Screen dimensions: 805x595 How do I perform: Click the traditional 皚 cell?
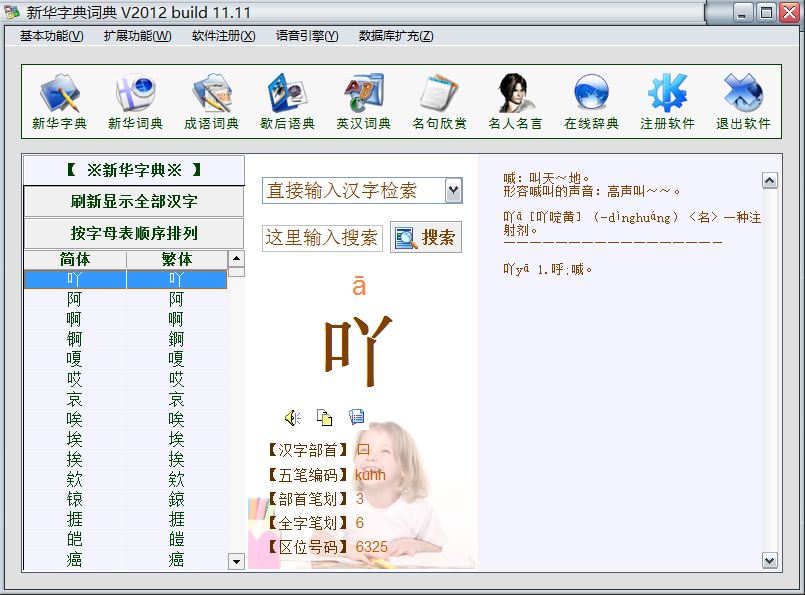(x=177, y=540)
